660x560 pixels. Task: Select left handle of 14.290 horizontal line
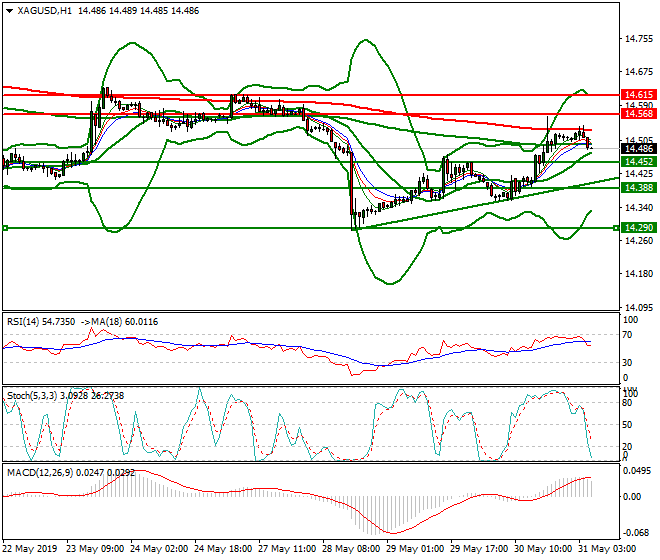5,228
